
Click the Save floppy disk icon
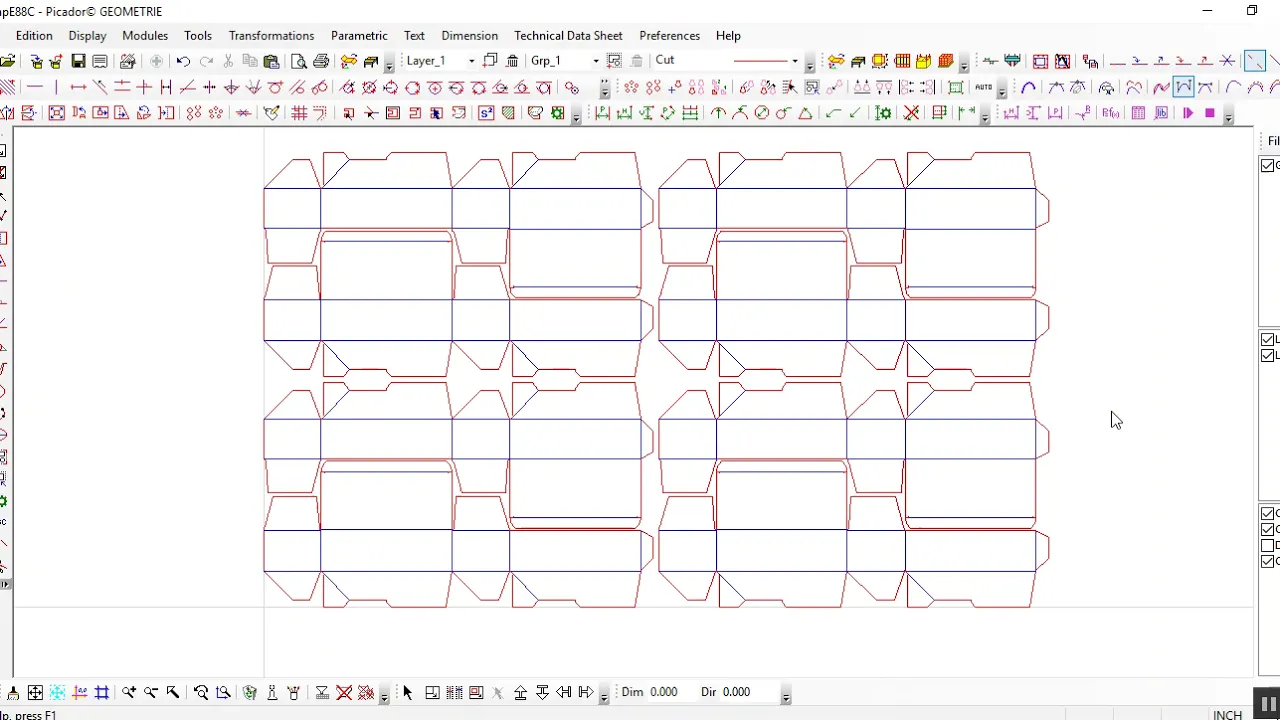[x=77, y=61]
